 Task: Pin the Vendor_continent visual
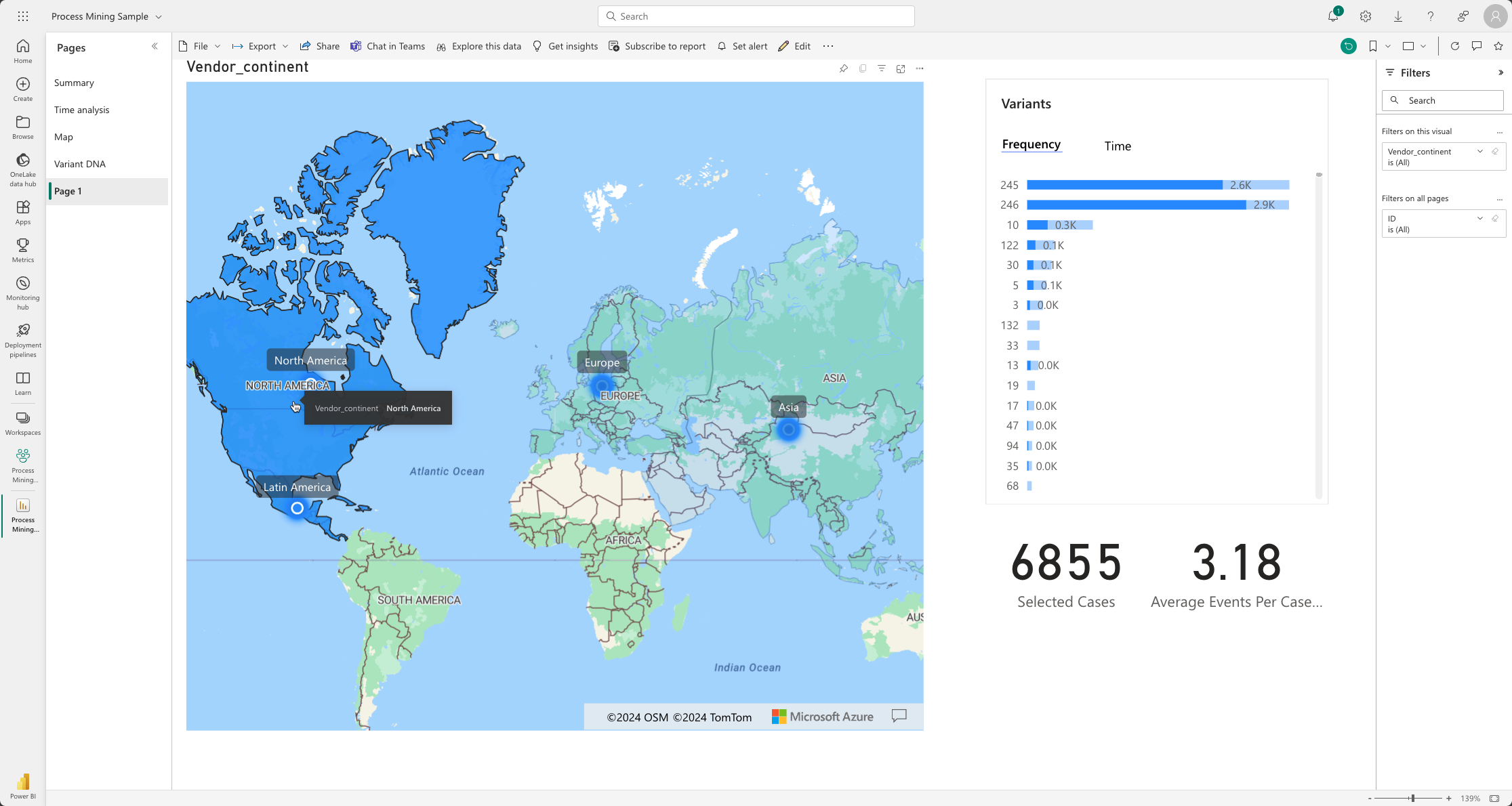(x=843, y=68)
